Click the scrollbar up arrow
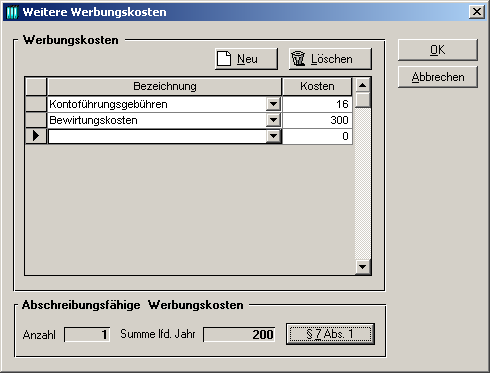 point(363,85)
